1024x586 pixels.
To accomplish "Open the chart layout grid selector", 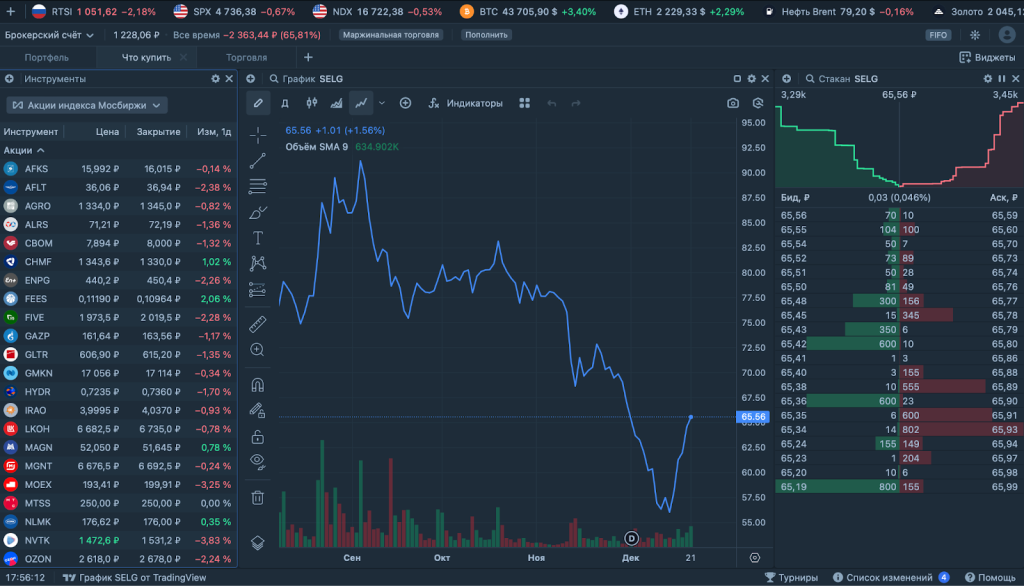I will (525, 103).
